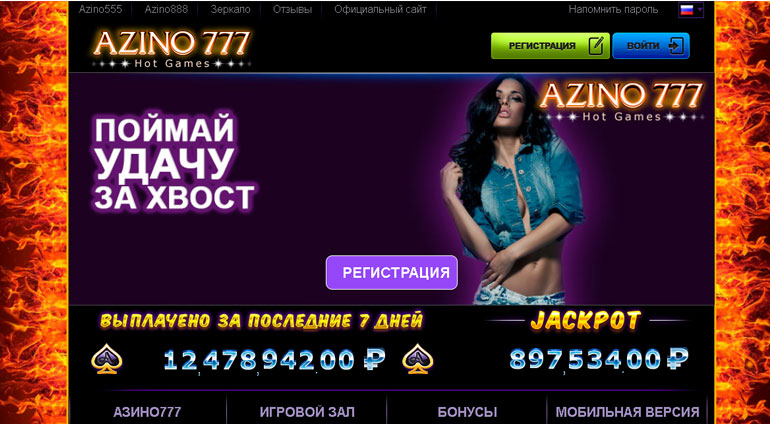Viewport: 770px width, 425px height.
Task: Open the Зеркало link
Action: coord(230,9)
